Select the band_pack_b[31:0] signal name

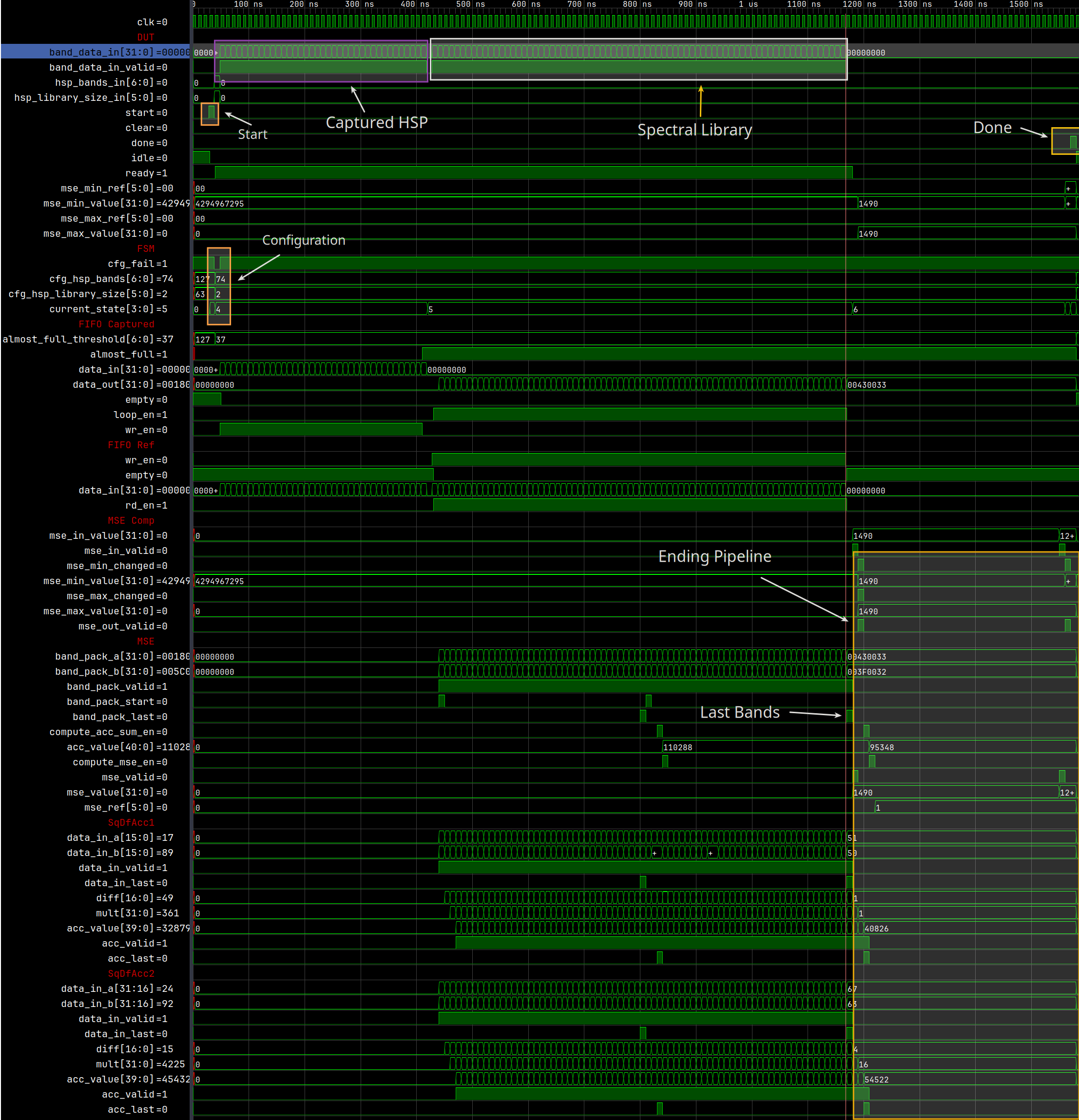pyautogui.click(x=122, y=671)
